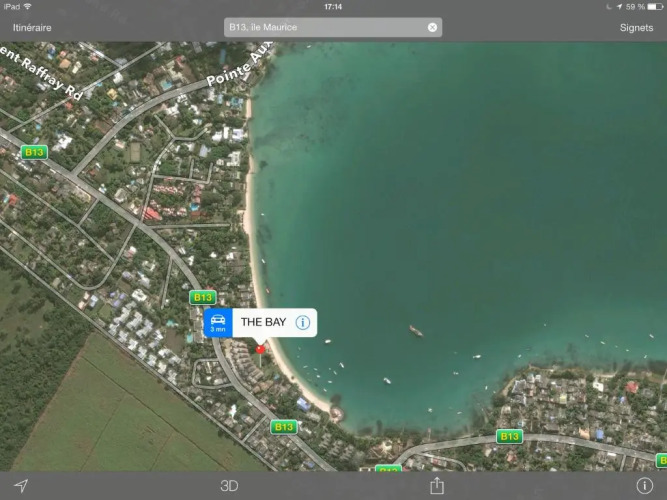
Task: Open info details for THE BAY
Action: (302, 323)
